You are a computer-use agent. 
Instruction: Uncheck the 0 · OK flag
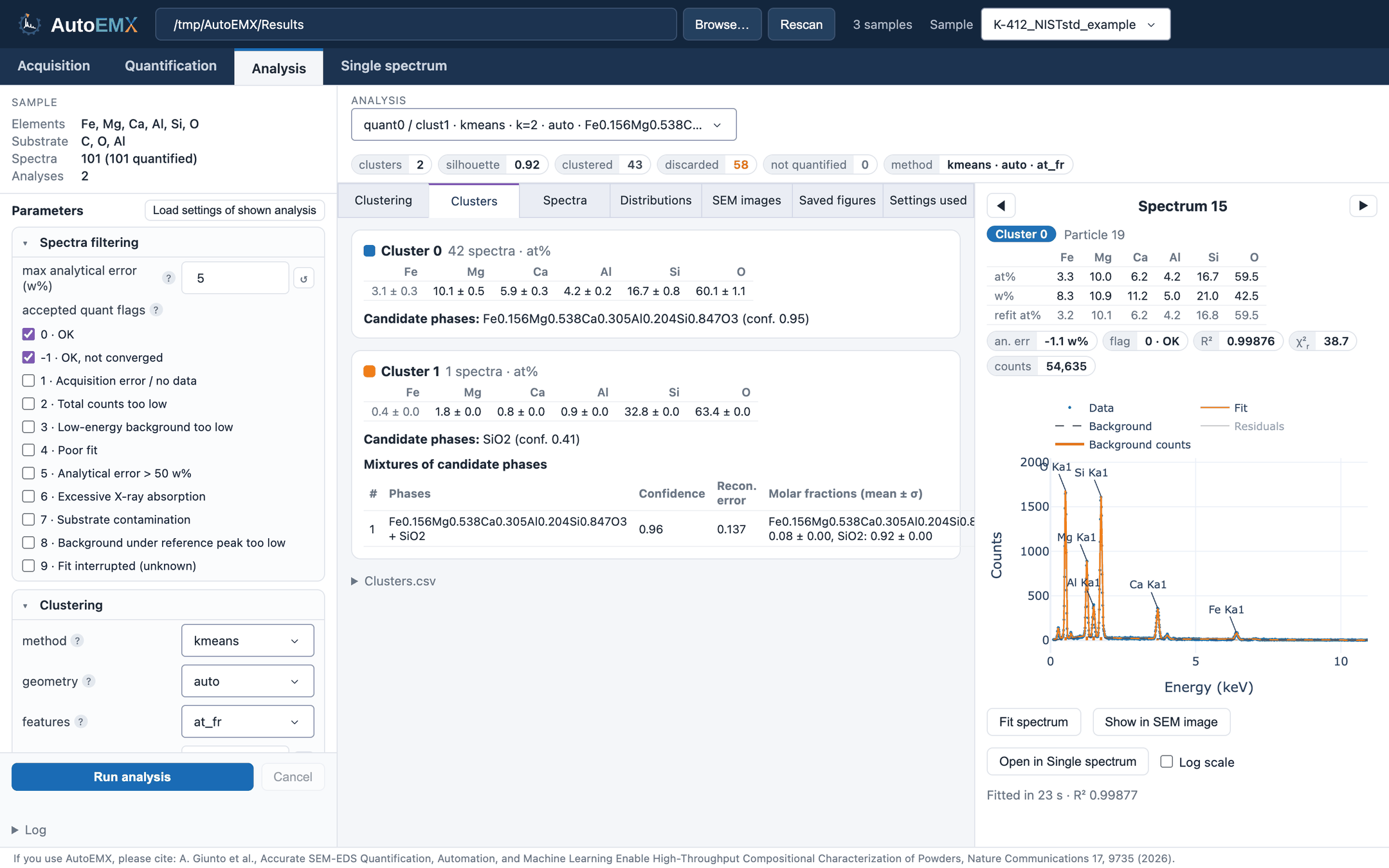click(x=28, y=334)
